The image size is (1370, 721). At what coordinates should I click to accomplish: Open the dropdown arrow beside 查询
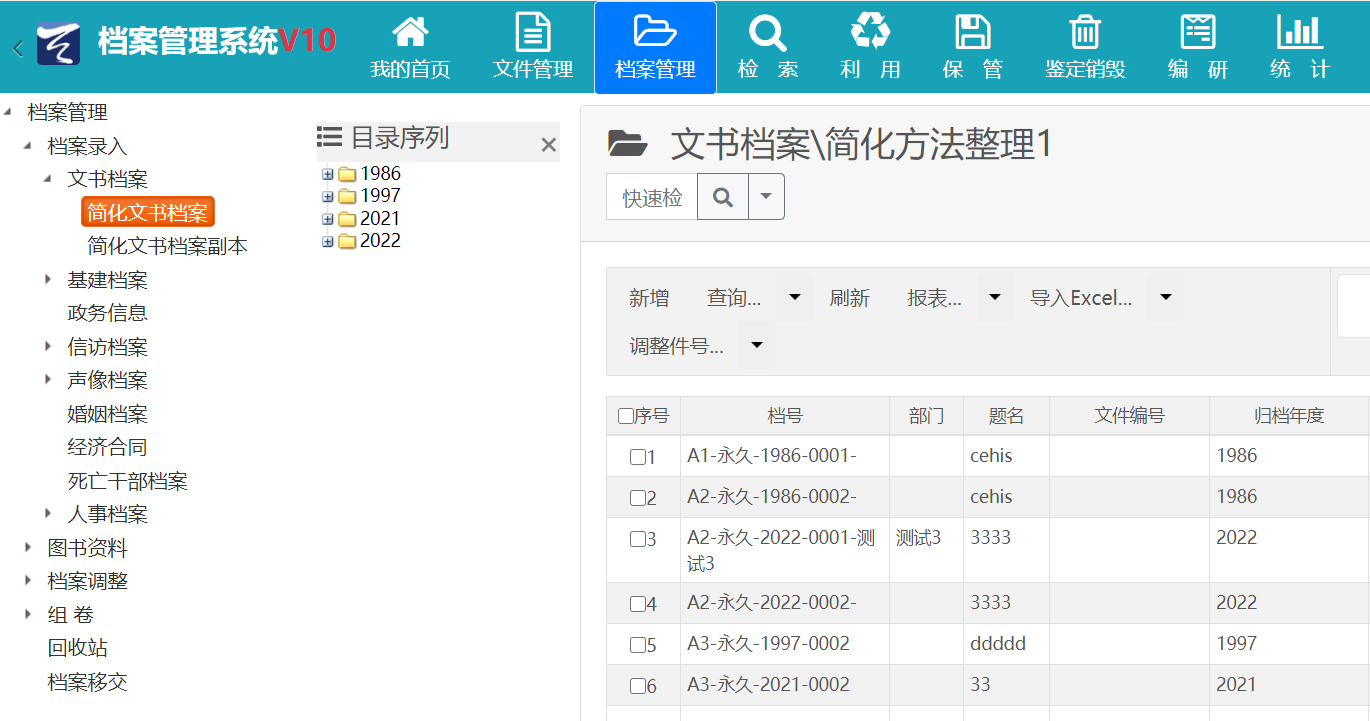point(794,297)
